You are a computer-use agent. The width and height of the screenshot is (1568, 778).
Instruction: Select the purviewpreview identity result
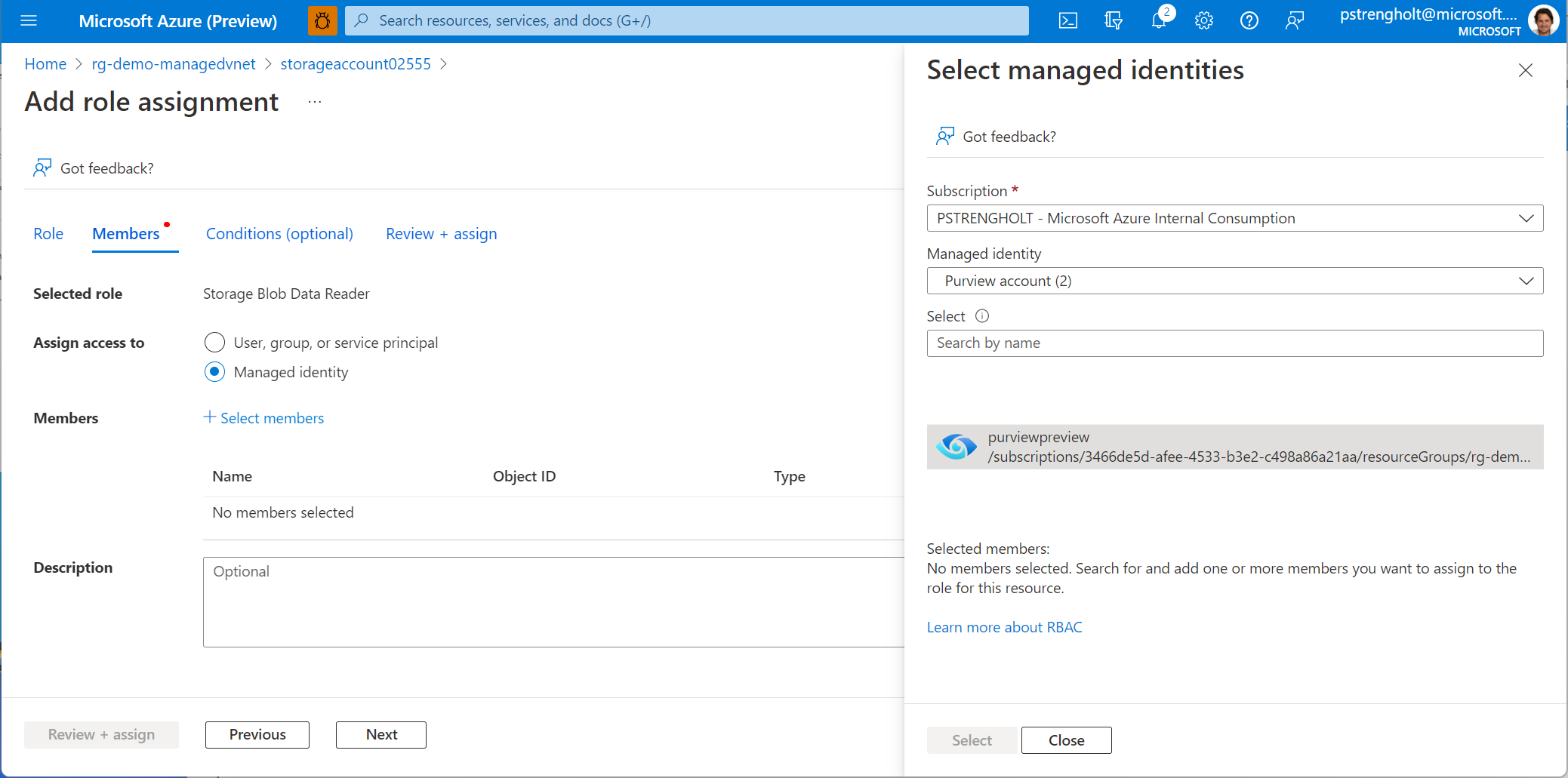[1235, 447]
